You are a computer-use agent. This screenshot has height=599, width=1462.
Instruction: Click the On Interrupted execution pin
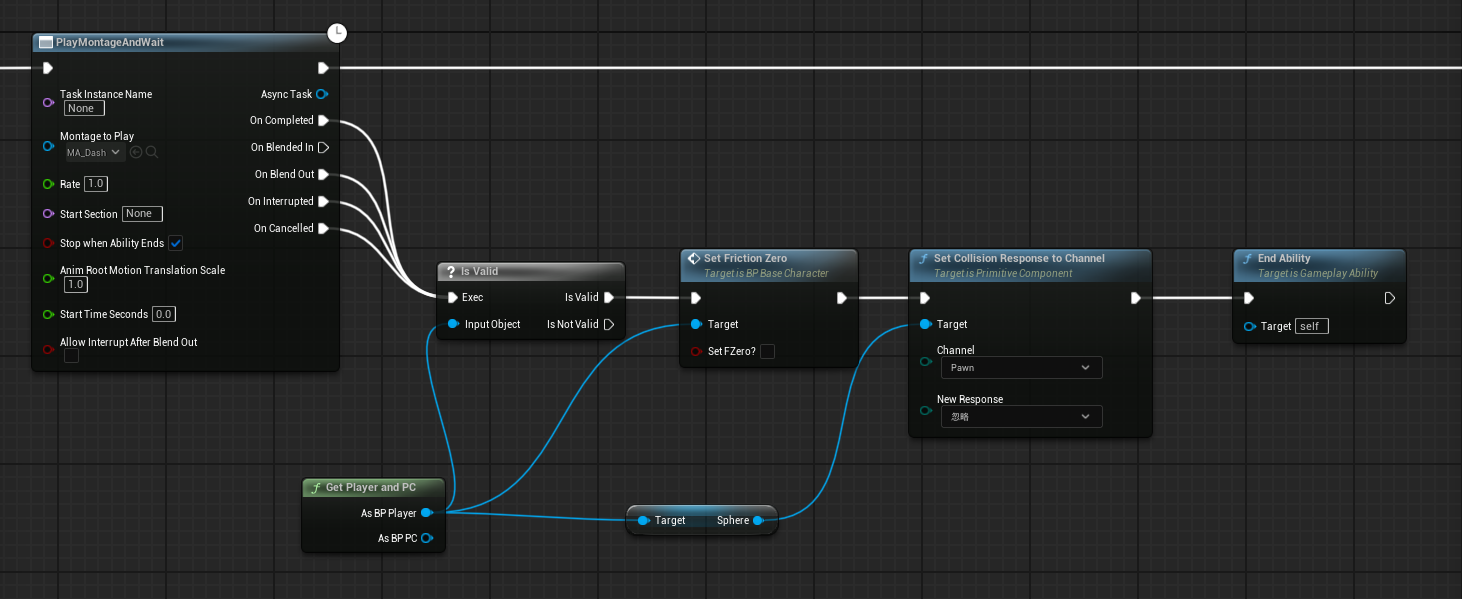click(323, 201)
